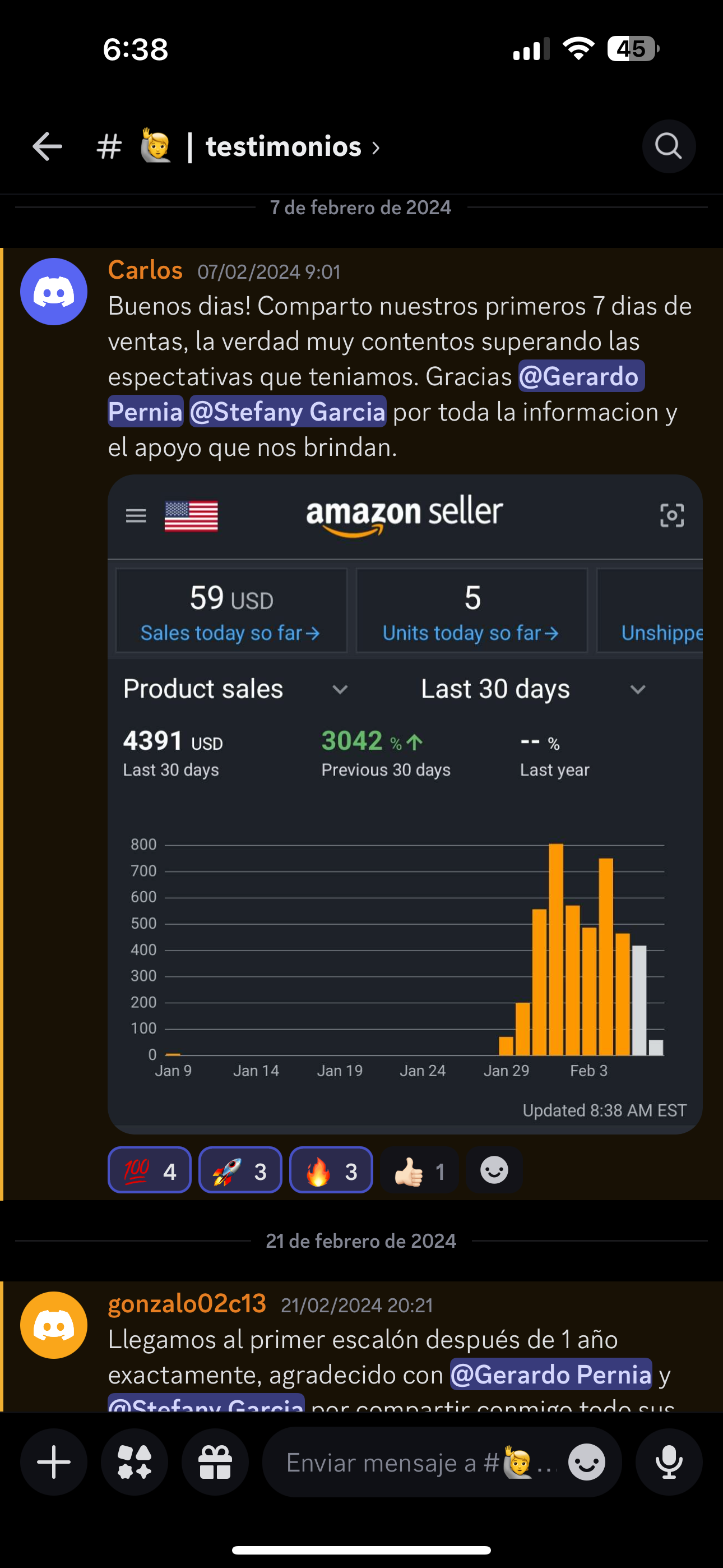
Task: Tap the back arrow icon
Action: click(x=48, y=147)
